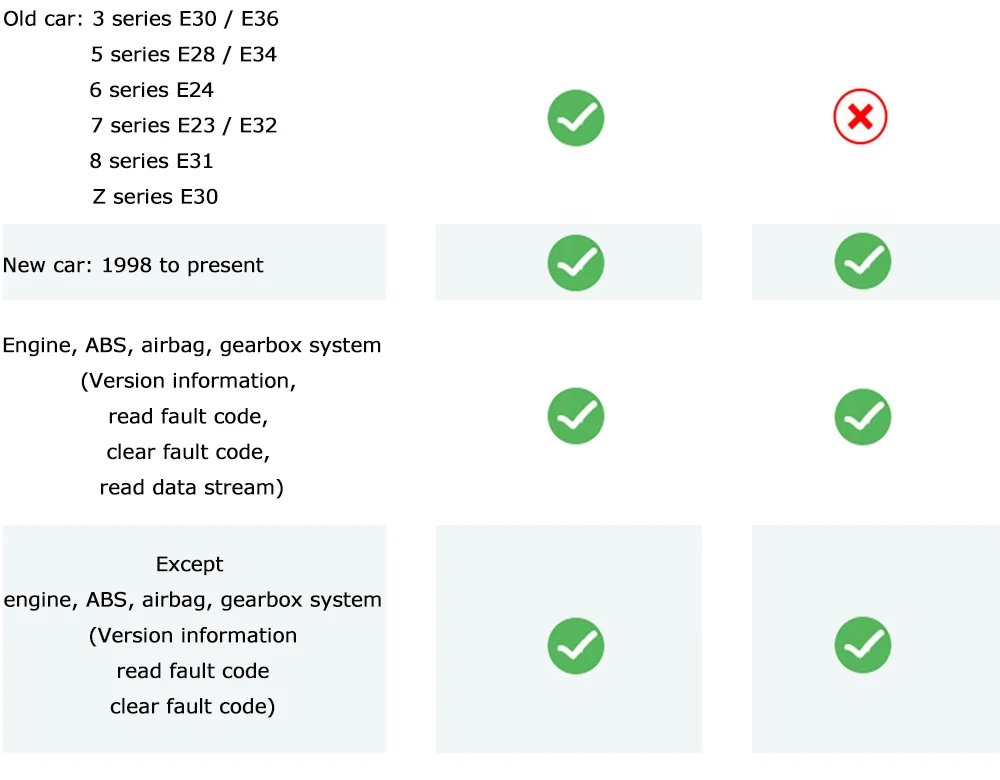
Task: Click the 'read data stream)' line
Action: tap(191, 488)
